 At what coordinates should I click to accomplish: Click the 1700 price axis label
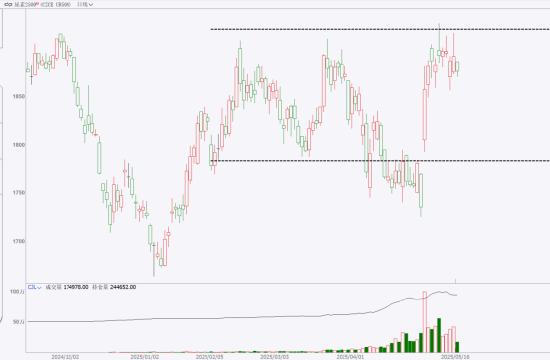(19, 241)
